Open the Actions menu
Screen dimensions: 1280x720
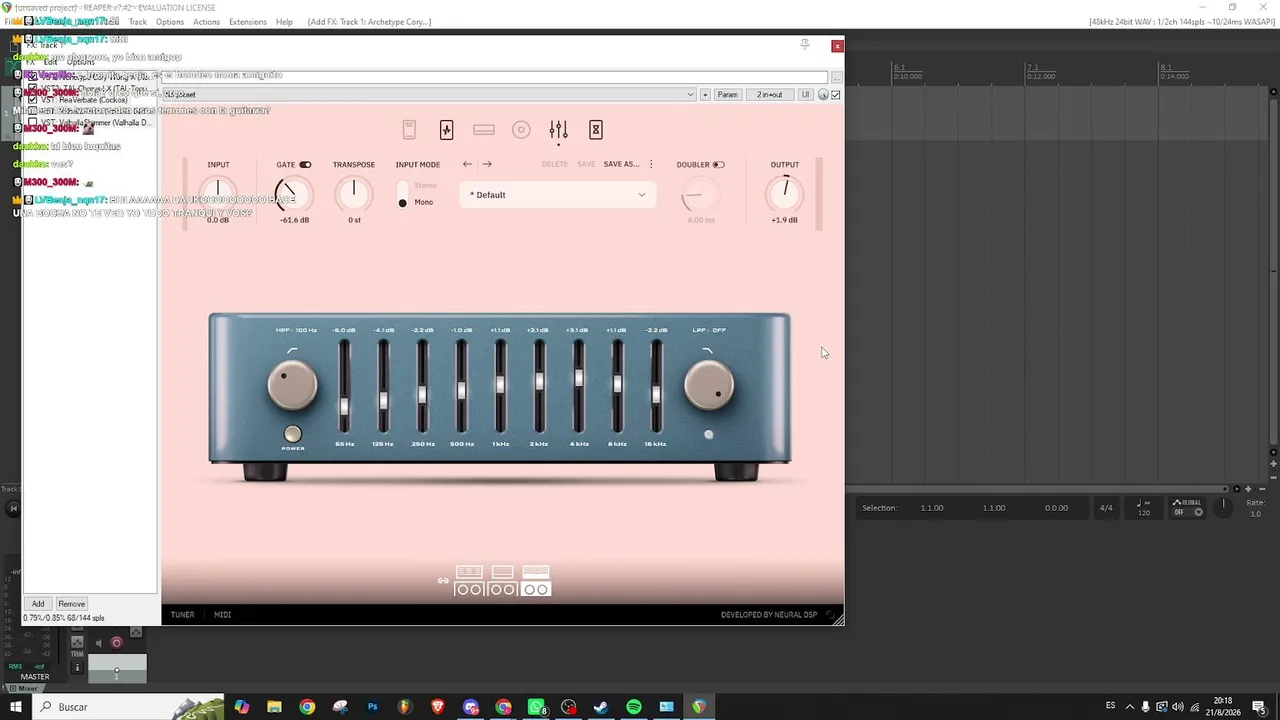tap(206, 22)
